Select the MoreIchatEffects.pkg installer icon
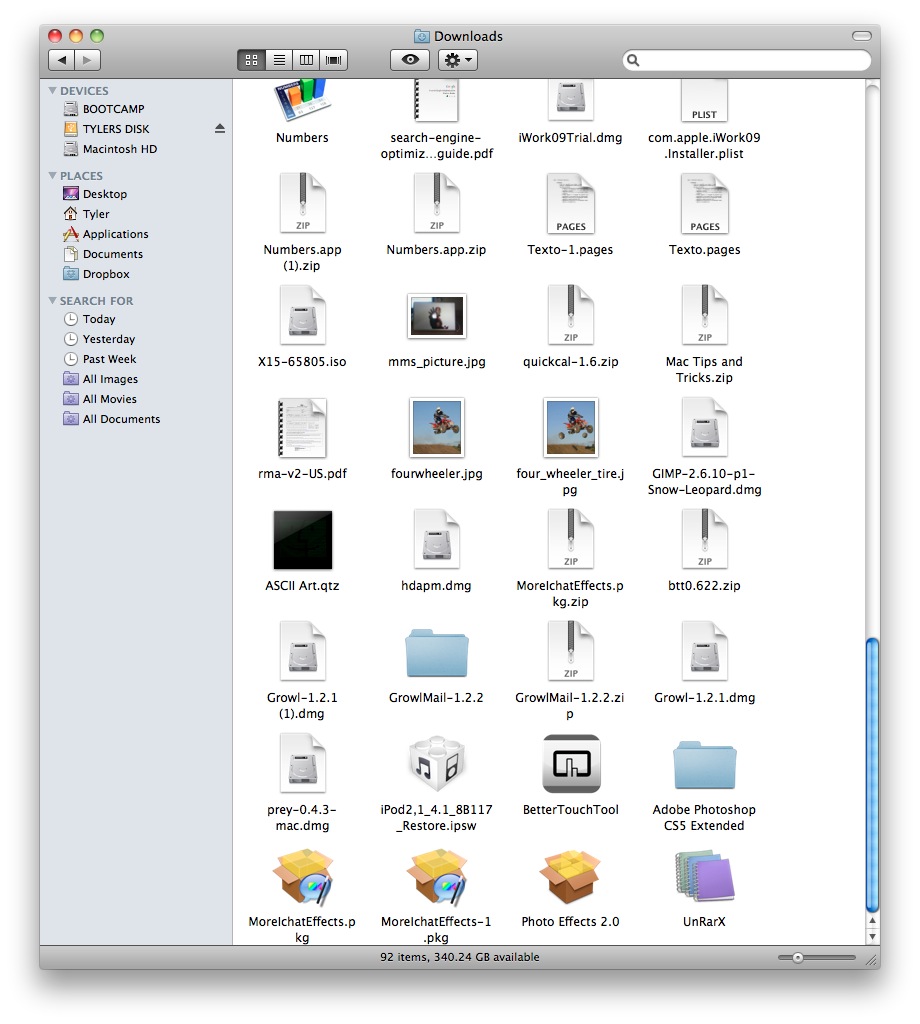This screenshot has width=920, height=1024. pos(302,877)
